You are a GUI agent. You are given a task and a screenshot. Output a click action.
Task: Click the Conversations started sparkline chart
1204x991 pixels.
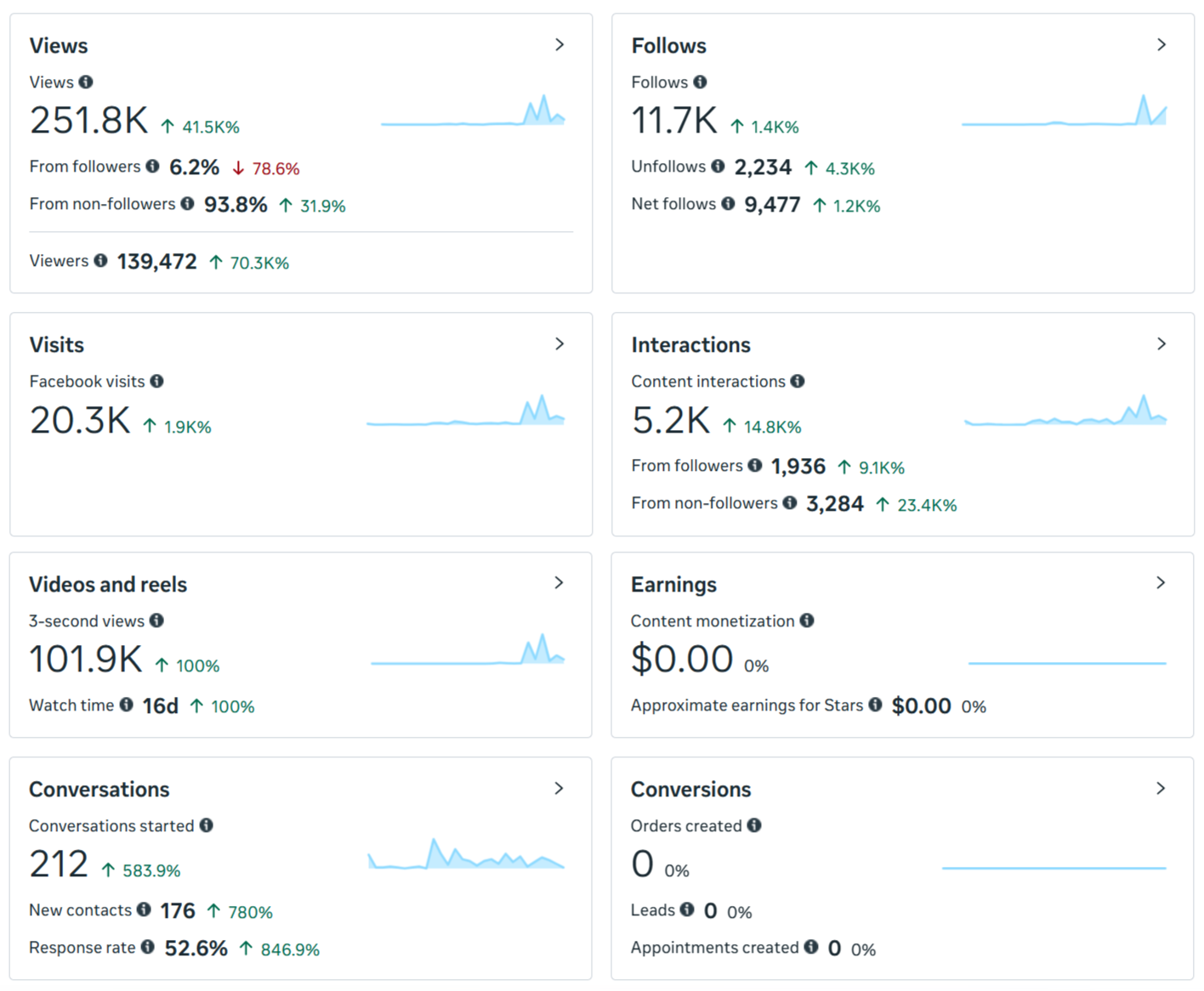pos(466,853)
